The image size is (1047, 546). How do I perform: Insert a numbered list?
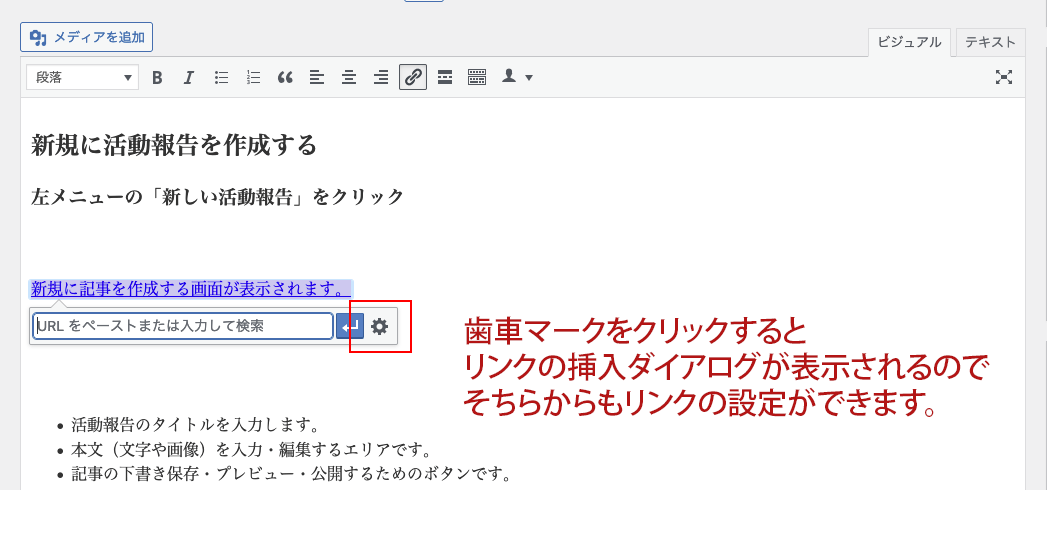(x=253, y=77)
